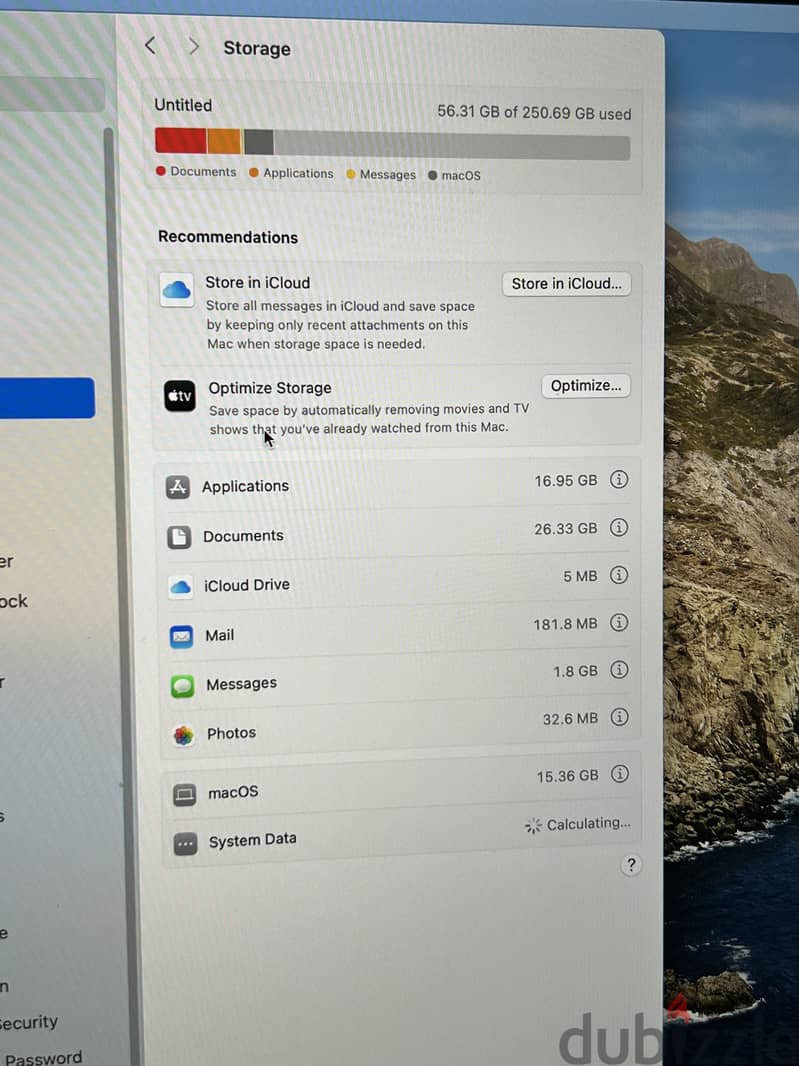Click the Documents row label
Screen dimensions: 799x1066
(243, 536)
